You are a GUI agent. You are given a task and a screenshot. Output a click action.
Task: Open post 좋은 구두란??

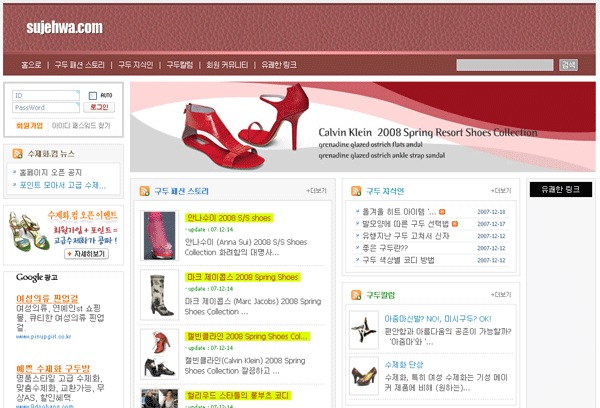point(385,248)
